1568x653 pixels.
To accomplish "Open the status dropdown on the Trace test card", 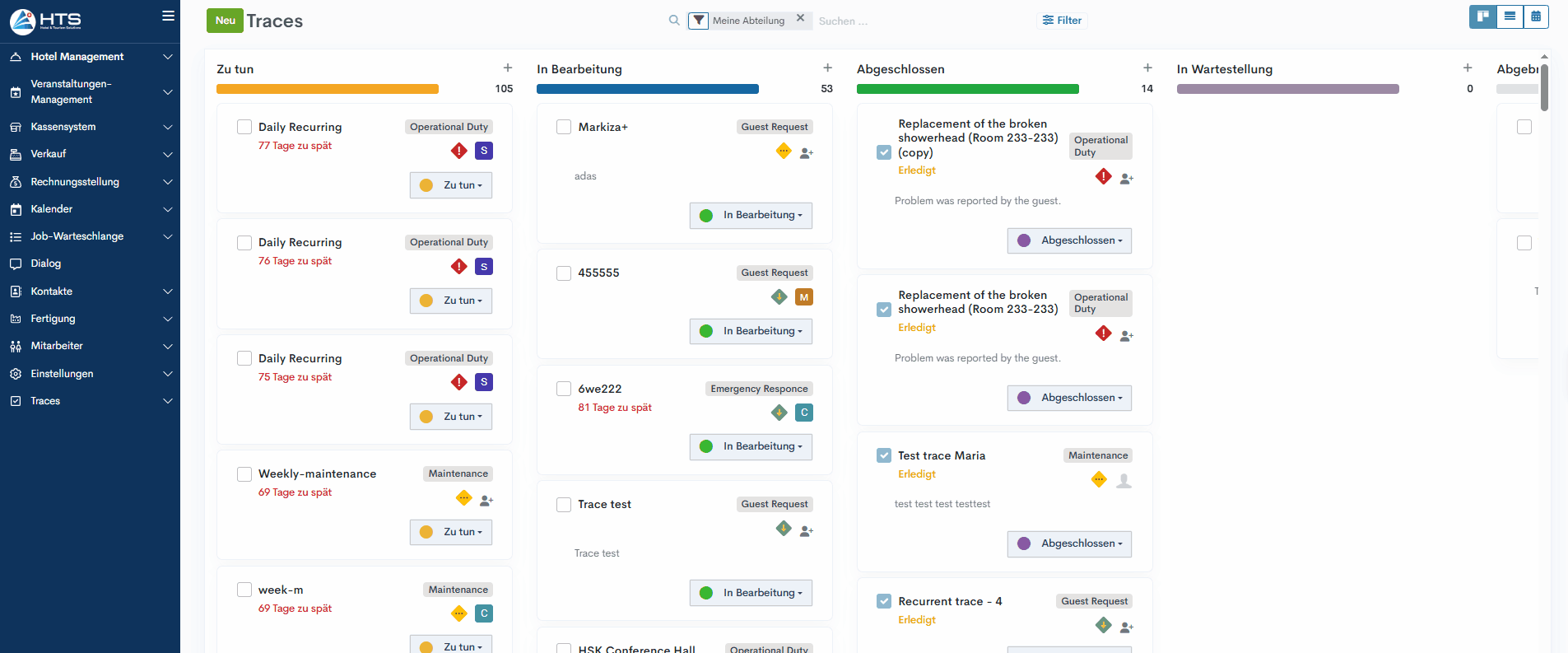I will (x=751, y=593).
